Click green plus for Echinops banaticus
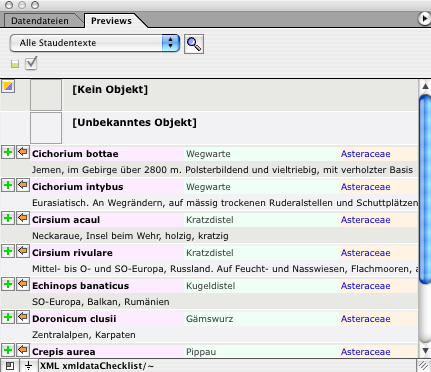Viewport: 431px width, 372px height. 8,284
